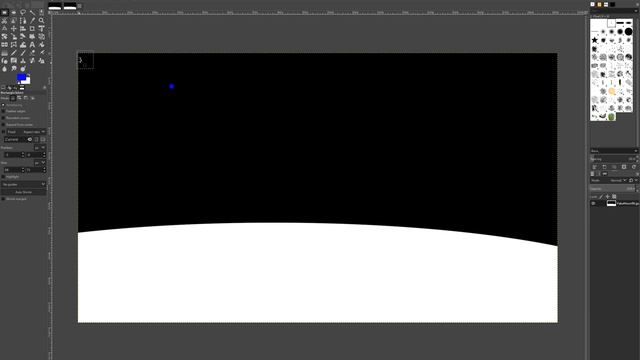Select the Smudge tool
Viewport: 640px width, 360px height.
13,69
